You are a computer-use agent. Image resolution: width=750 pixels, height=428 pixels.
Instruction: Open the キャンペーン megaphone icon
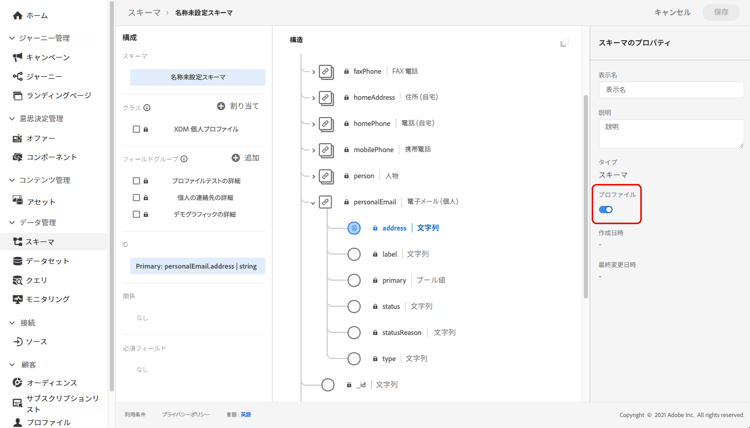tap(18, 57)
